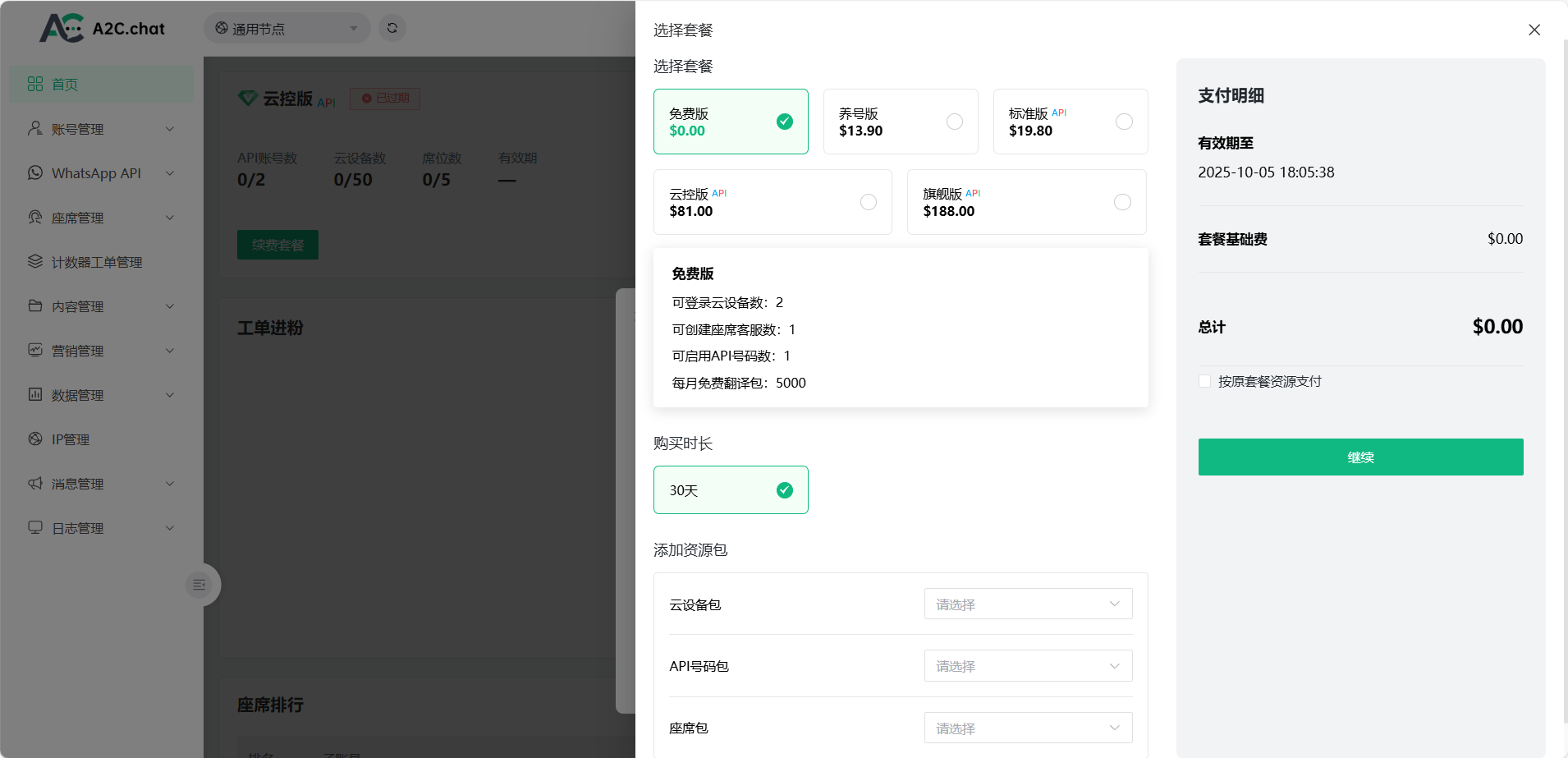Expand the WhatsApp API menu
The height and width of the screenshot is (758, 1568).
(102, 173)
